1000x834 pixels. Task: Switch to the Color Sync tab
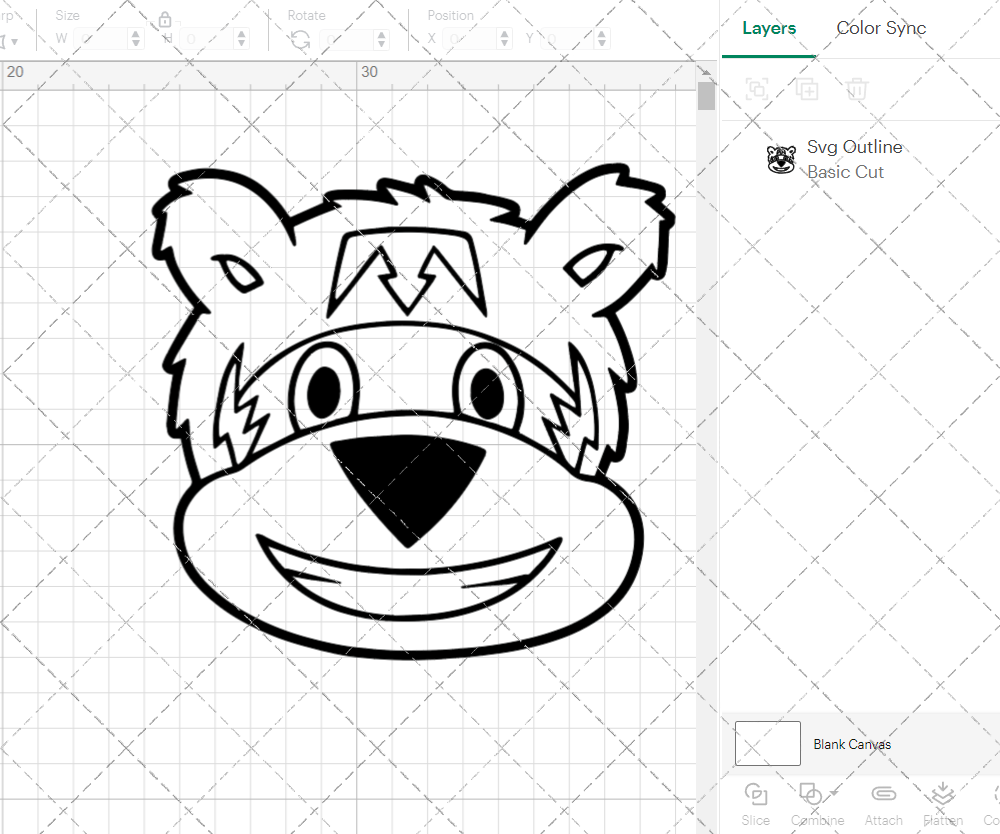[x=881, y=28]
